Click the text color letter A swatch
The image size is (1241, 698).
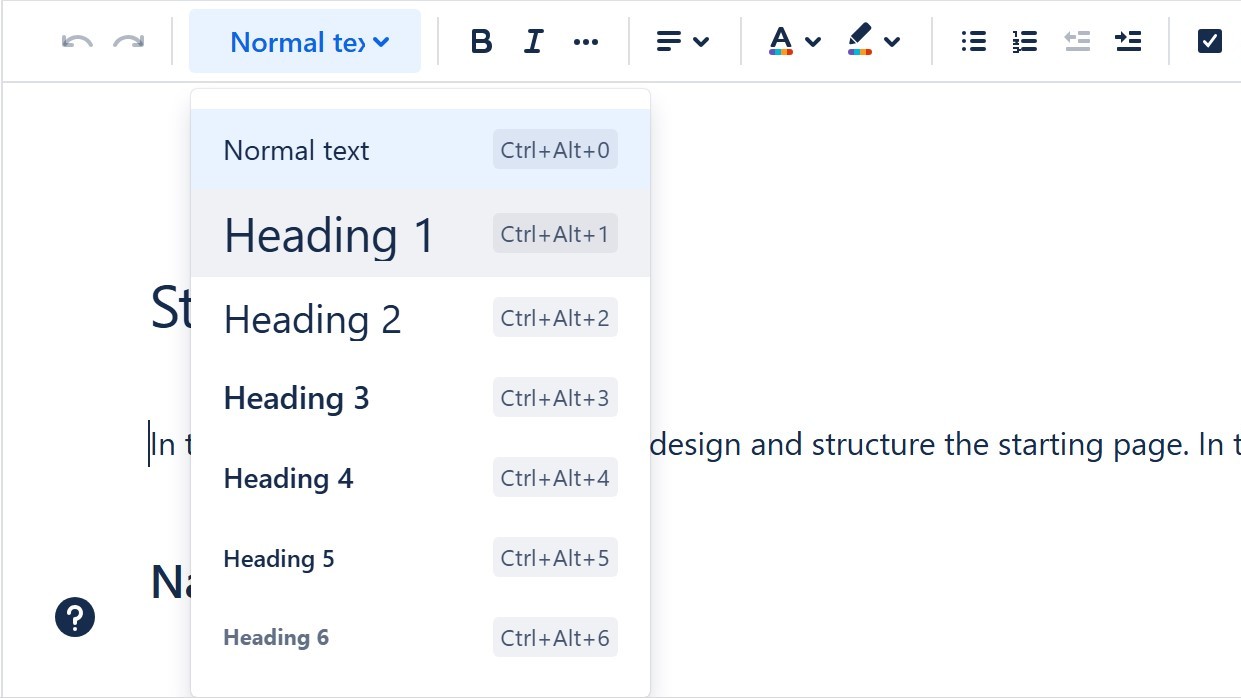point(781,41)
